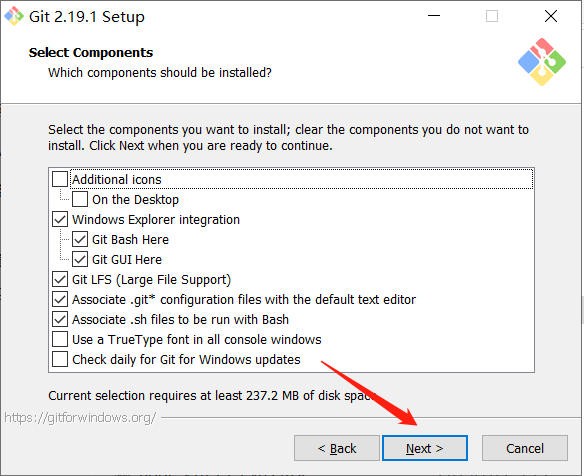584x476 pixels.
Task: Select the Additional icons tree row label
Action: click(x=117, y=180)
